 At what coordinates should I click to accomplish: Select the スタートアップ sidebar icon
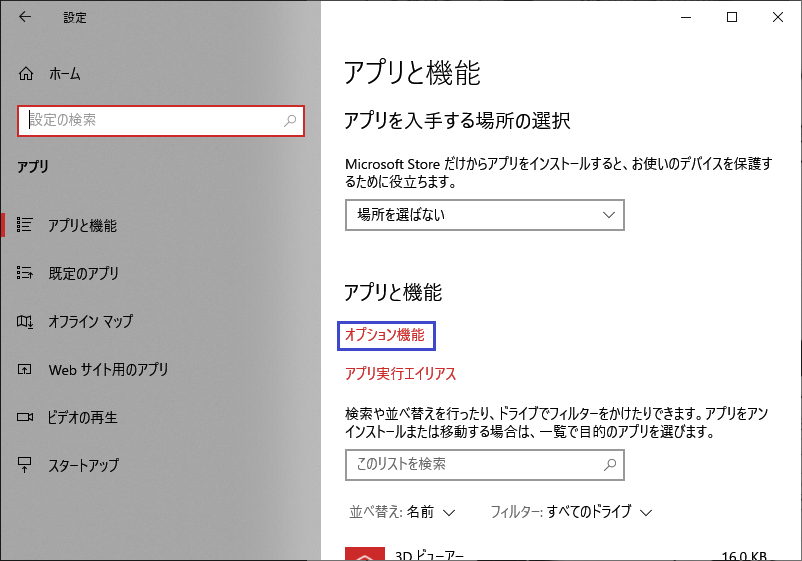click(x=25, y=465)
